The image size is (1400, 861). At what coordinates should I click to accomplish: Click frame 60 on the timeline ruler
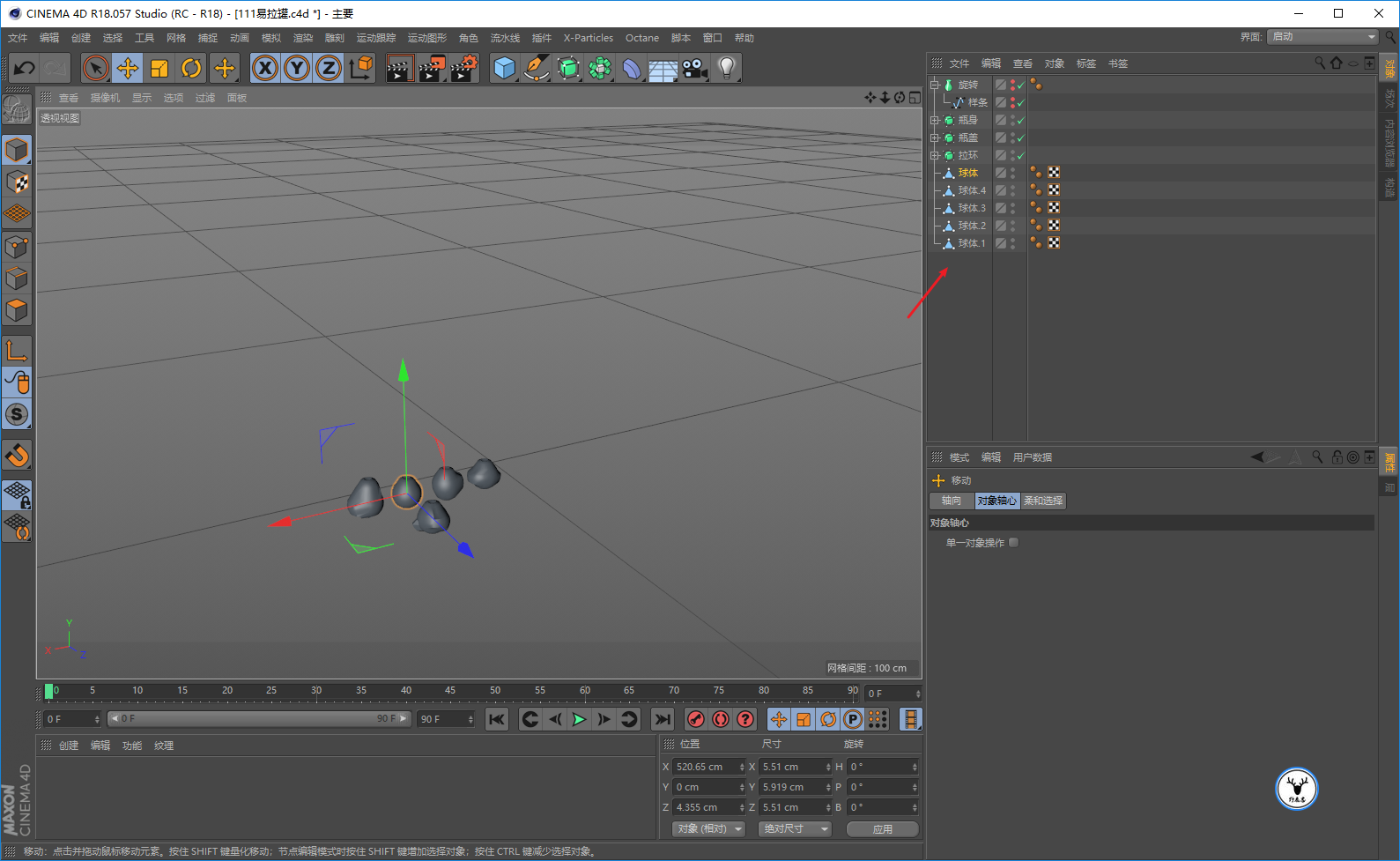click(x=584, y=692)
